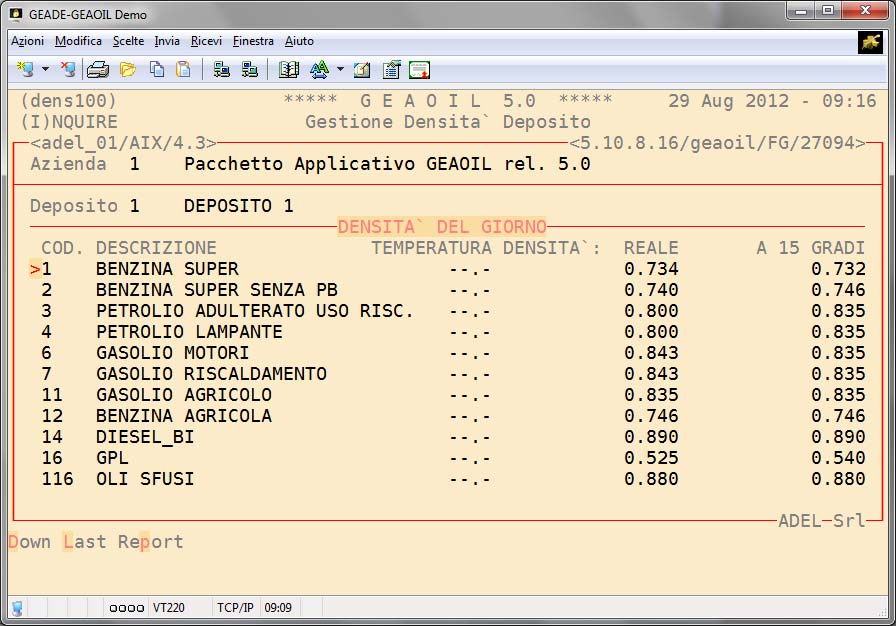Click the disconnect session icon with red X

[68, 70]
